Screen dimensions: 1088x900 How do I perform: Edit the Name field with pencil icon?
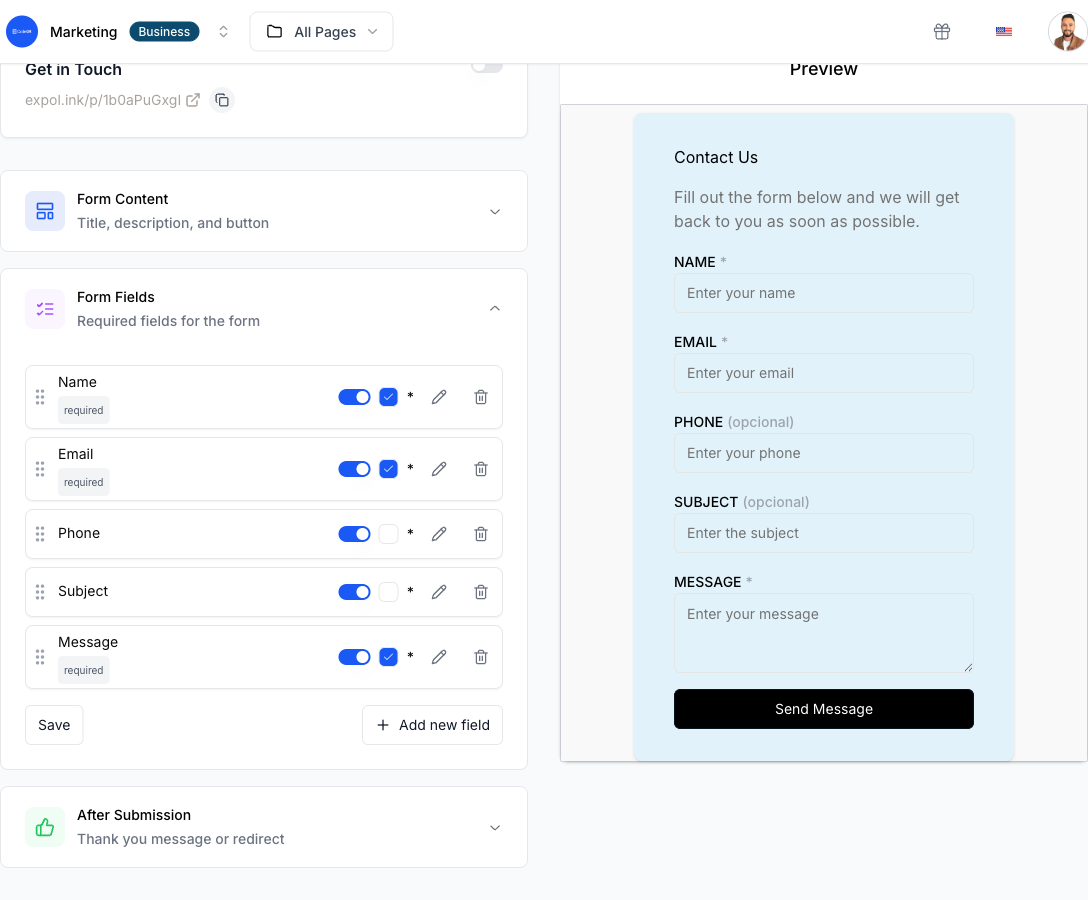[439, 397]
